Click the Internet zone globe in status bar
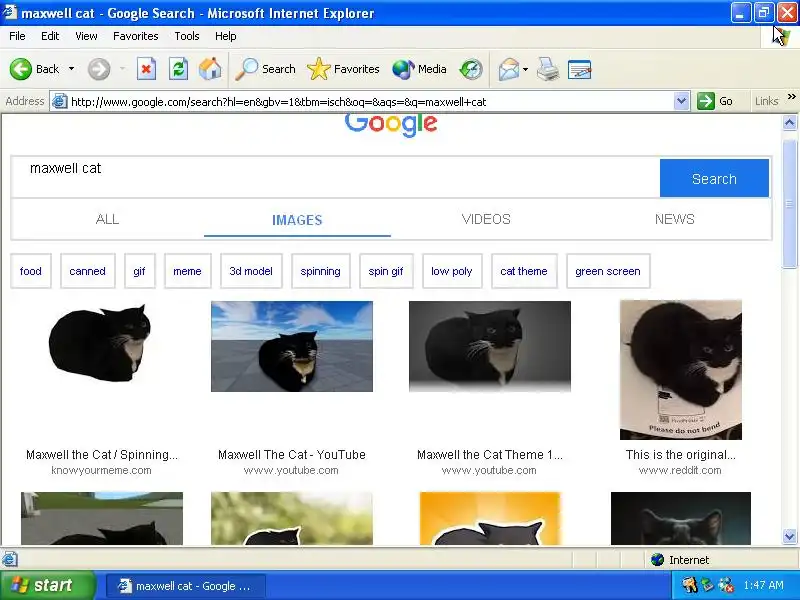The width and height of the screenshot is (800, 600). [x=657, y=560]
